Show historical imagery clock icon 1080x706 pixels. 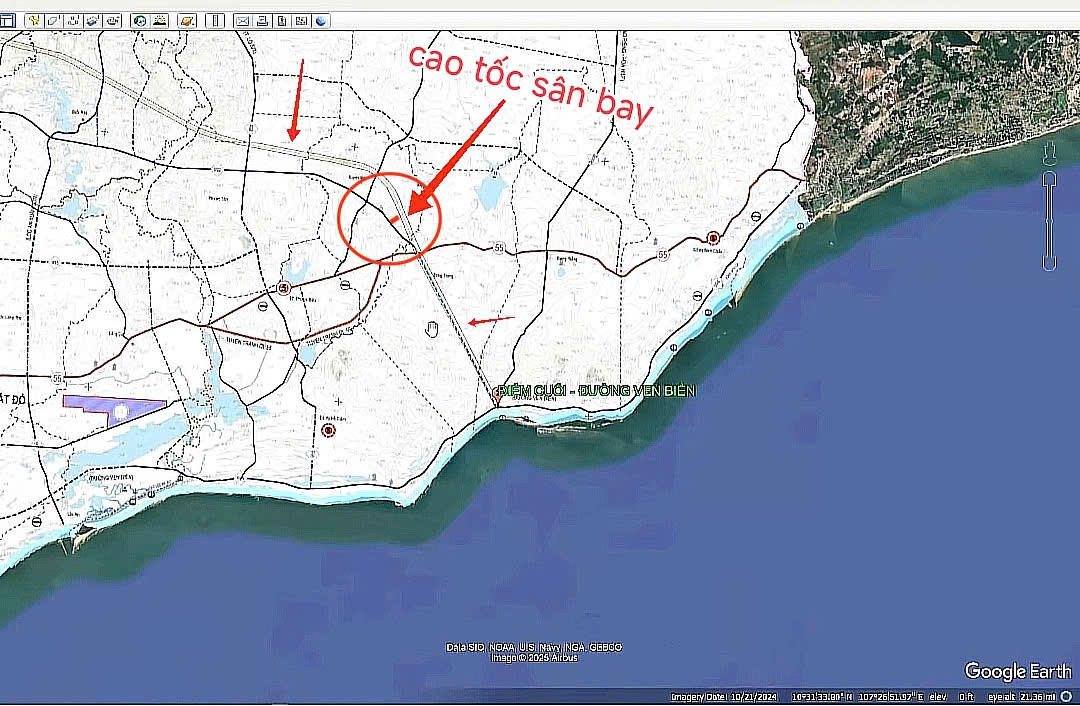pyautogui.click(x=140, y=21)
